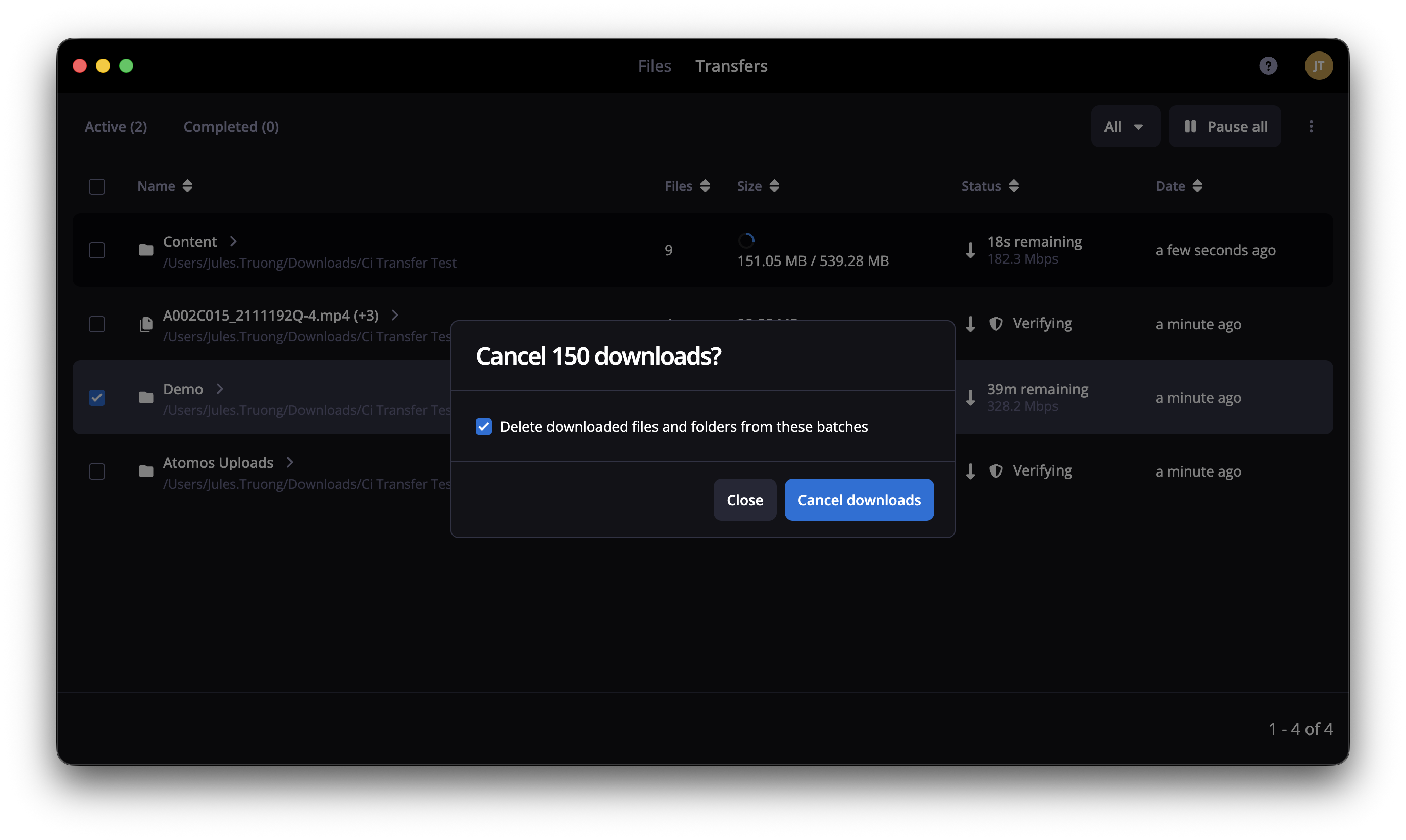The width and height of the screenshot is (1406, 840).
Task: Click the Content folder icon
Action: pos(146,249)
